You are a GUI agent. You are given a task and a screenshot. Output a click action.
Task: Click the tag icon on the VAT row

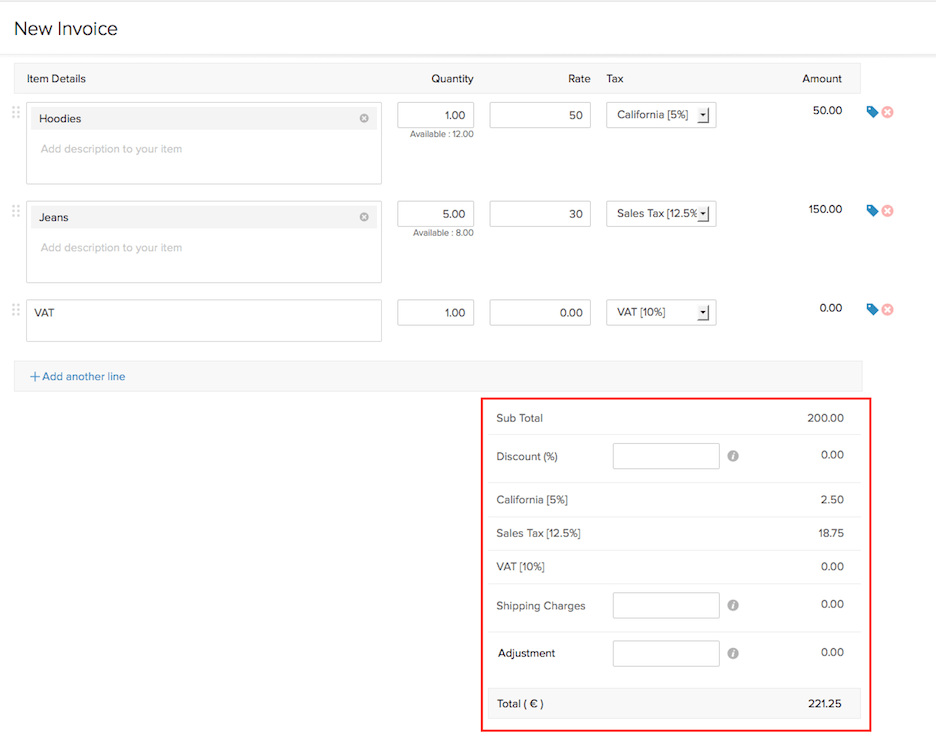pyautogui.click(x=872, y=310)
